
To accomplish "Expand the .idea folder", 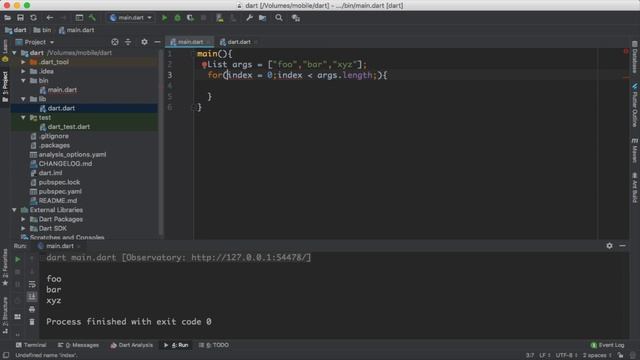I will (23, 71).
